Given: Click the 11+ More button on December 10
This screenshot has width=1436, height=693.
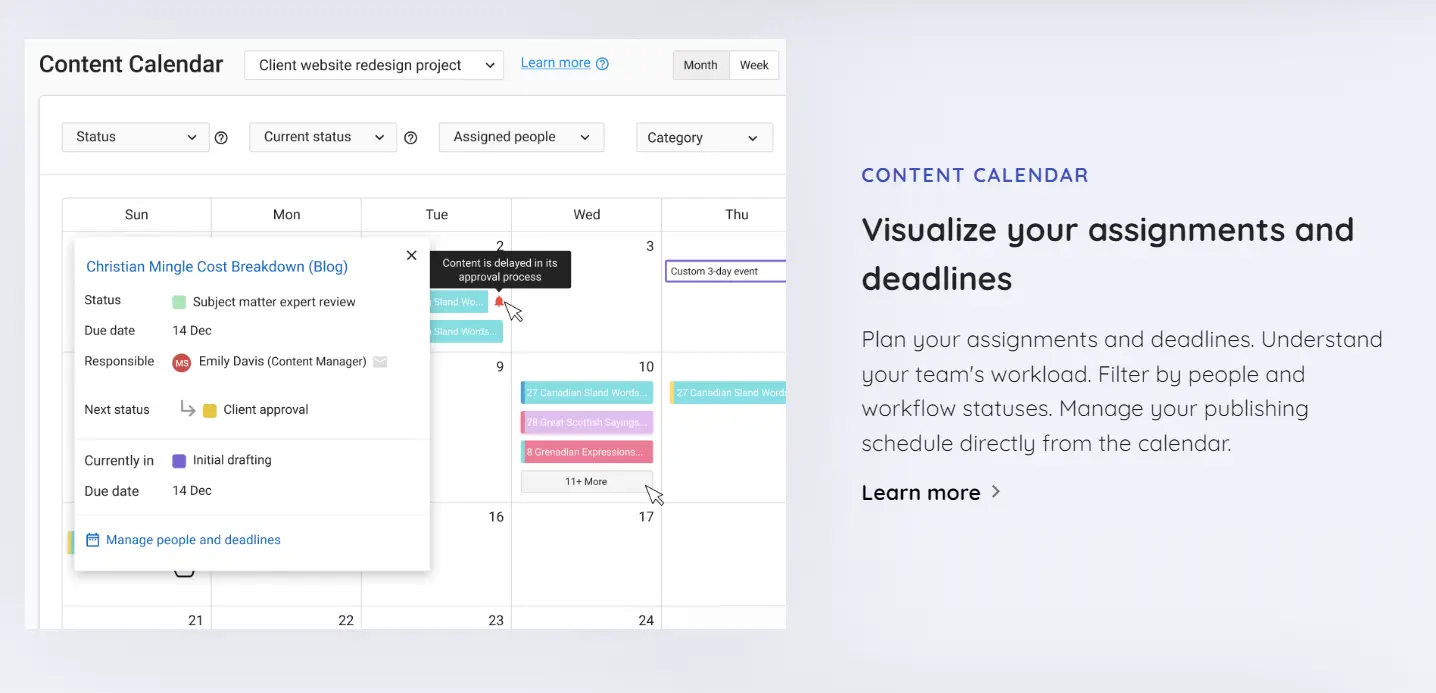Looking at the screenshot, I should (x=586, y=481).
